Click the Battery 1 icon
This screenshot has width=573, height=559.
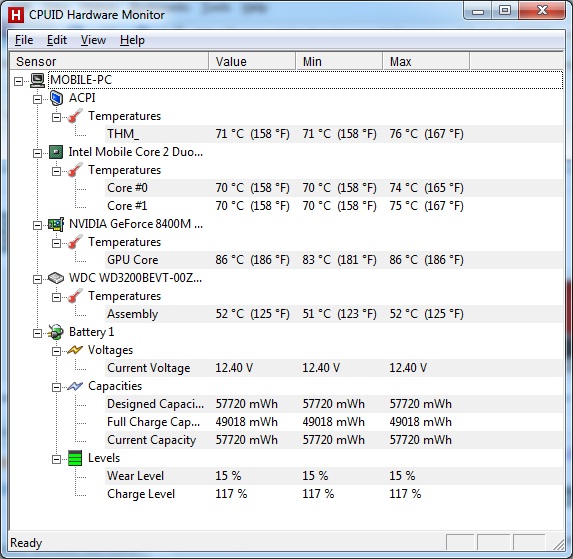click(56, 332)
